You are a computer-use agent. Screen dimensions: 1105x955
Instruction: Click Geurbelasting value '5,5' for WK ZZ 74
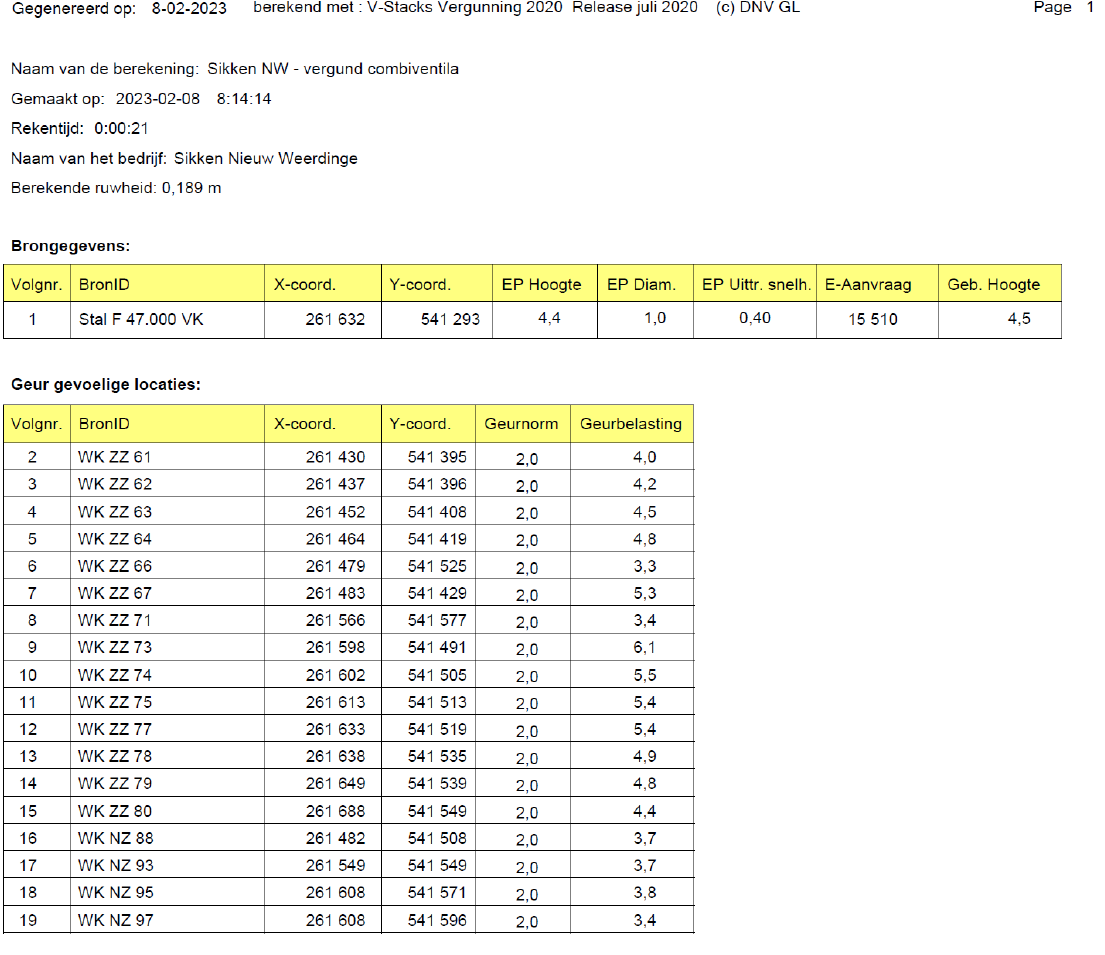[644, 675]
